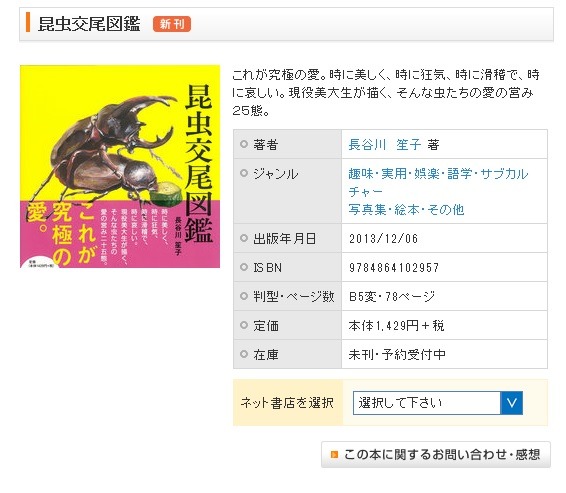This screenshot has height=493, width=566.
Task: Click the 昆虫交尾図鑑 page title heading
Action: [x=89, y=24]
